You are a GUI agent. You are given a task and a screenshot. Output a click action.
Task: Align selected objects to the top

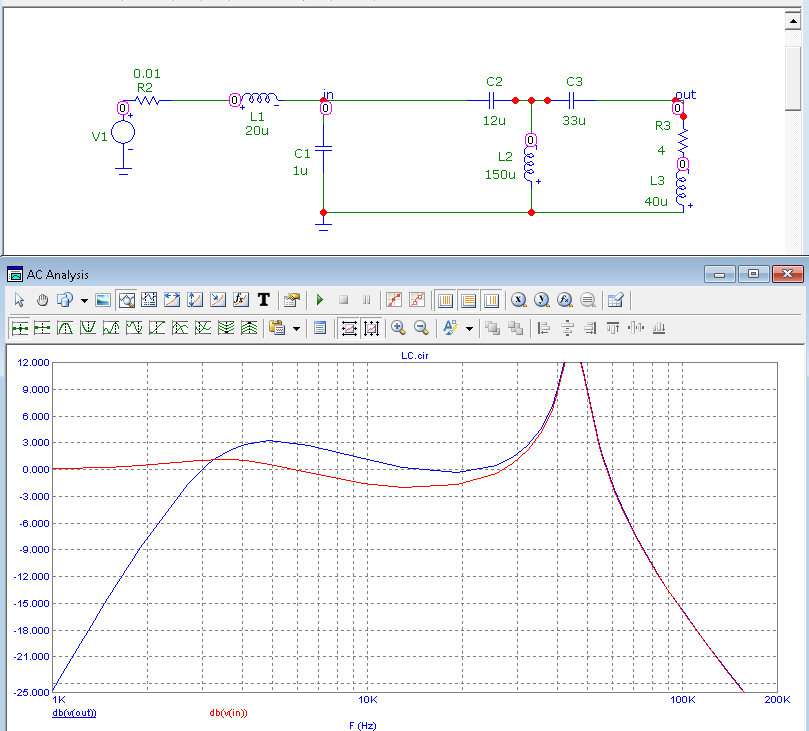[612, 328]
